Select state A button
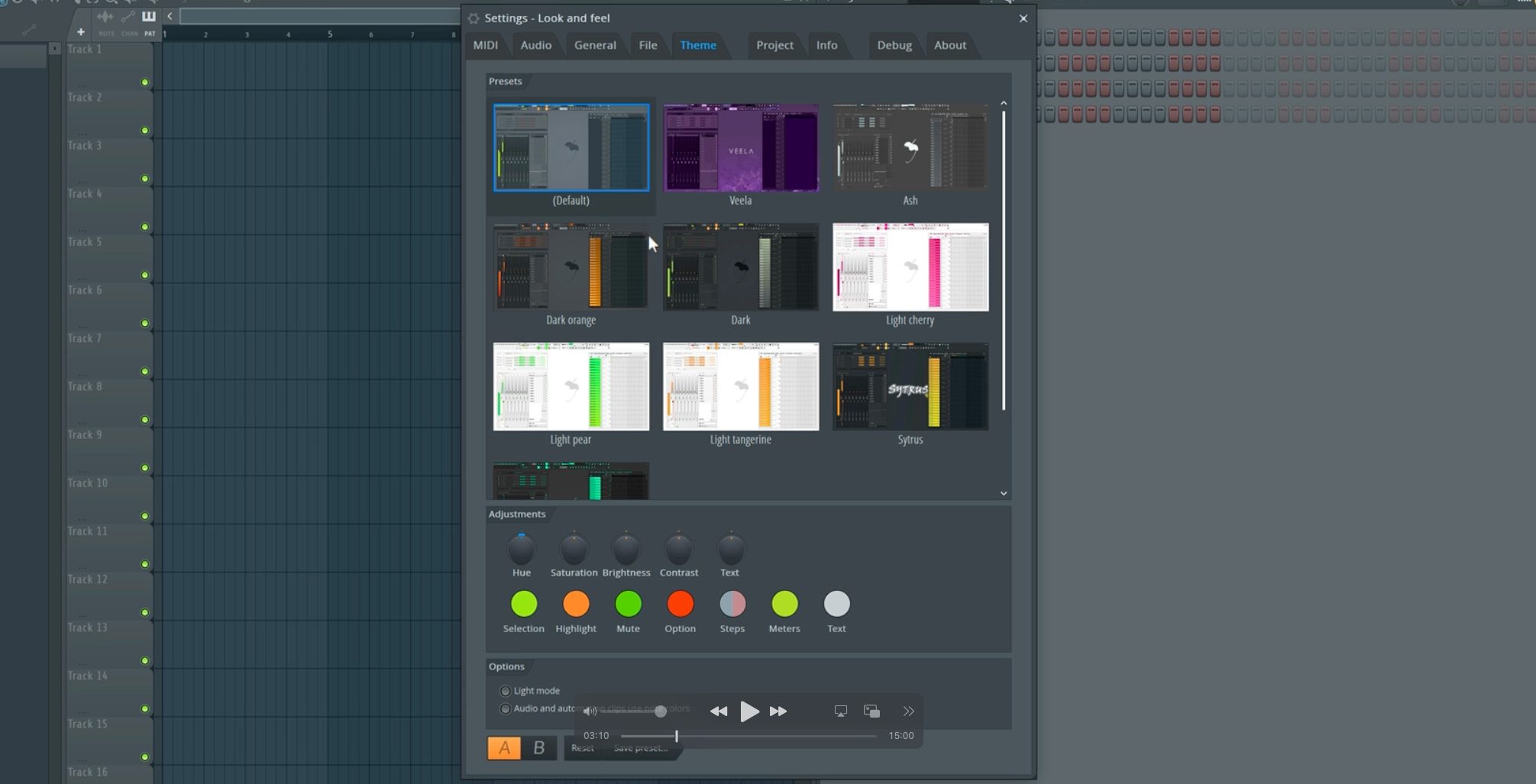 point(504,748)
